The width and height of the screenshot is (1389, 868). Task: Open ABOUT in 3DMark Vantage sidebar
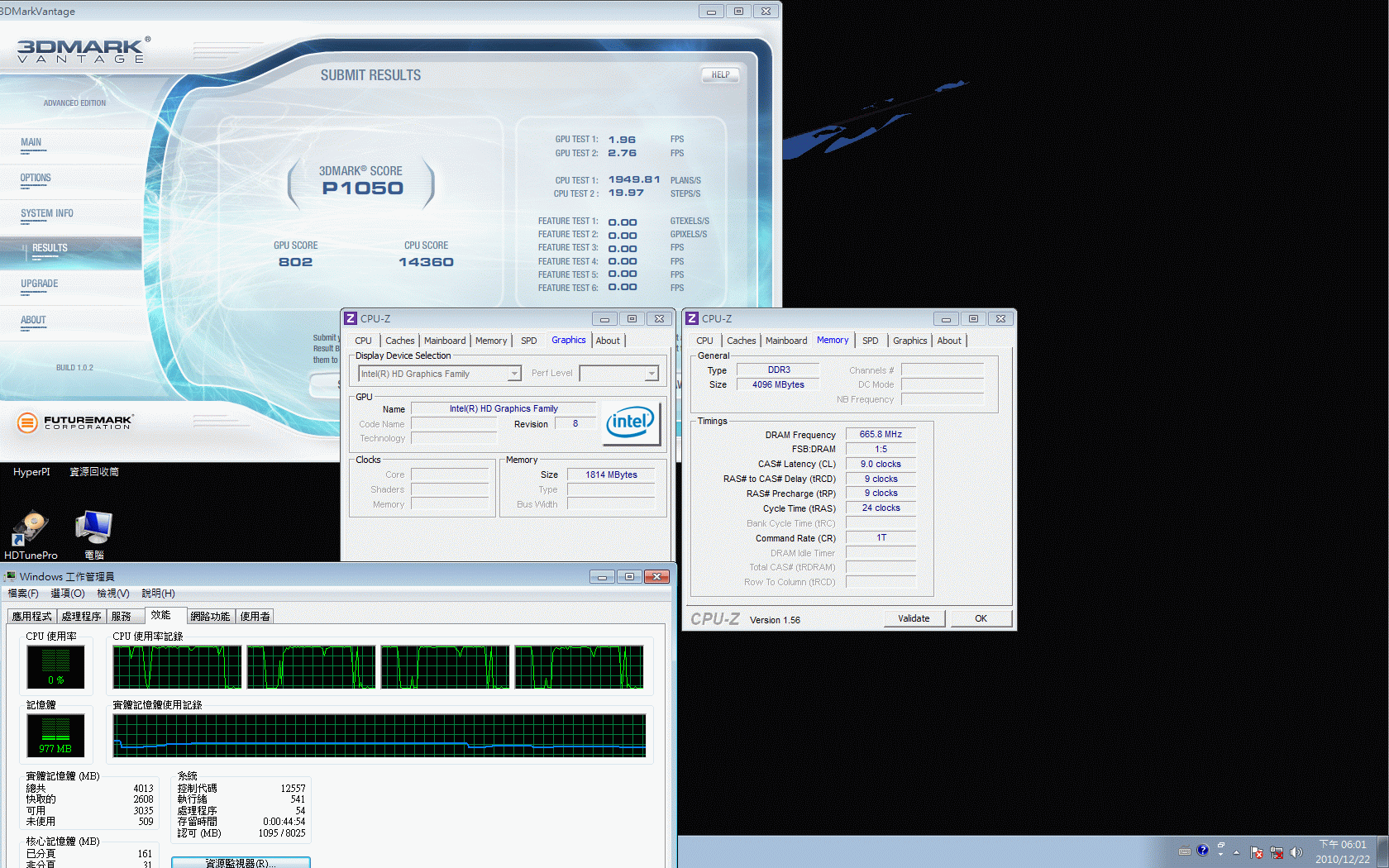pos(33,320)
